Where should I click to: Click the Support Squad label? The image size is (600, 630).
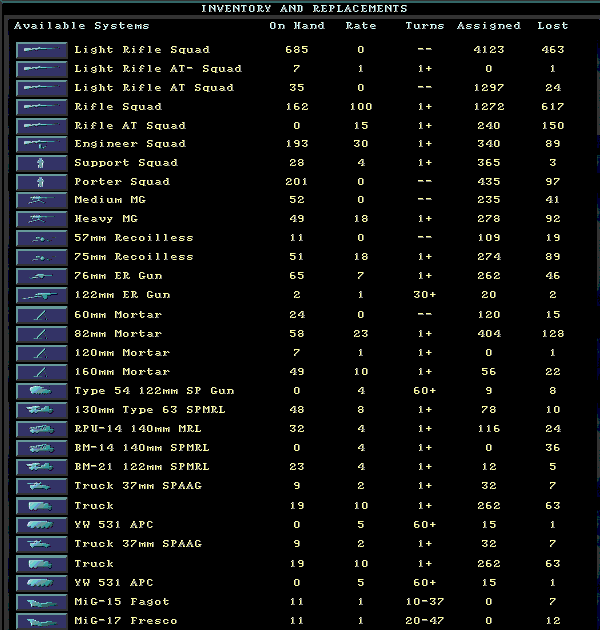pos(126,163)
